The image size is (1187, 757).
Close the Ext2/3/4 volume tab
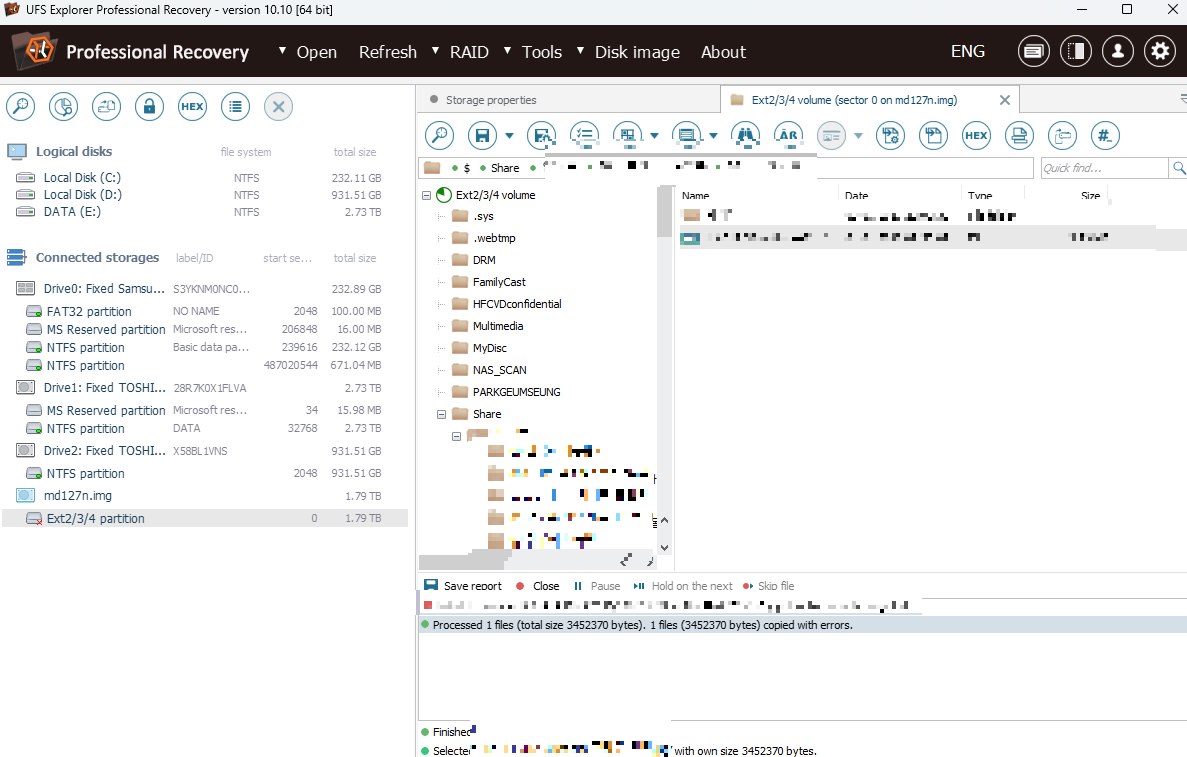pyautogui.click(x=1005, y=100)
